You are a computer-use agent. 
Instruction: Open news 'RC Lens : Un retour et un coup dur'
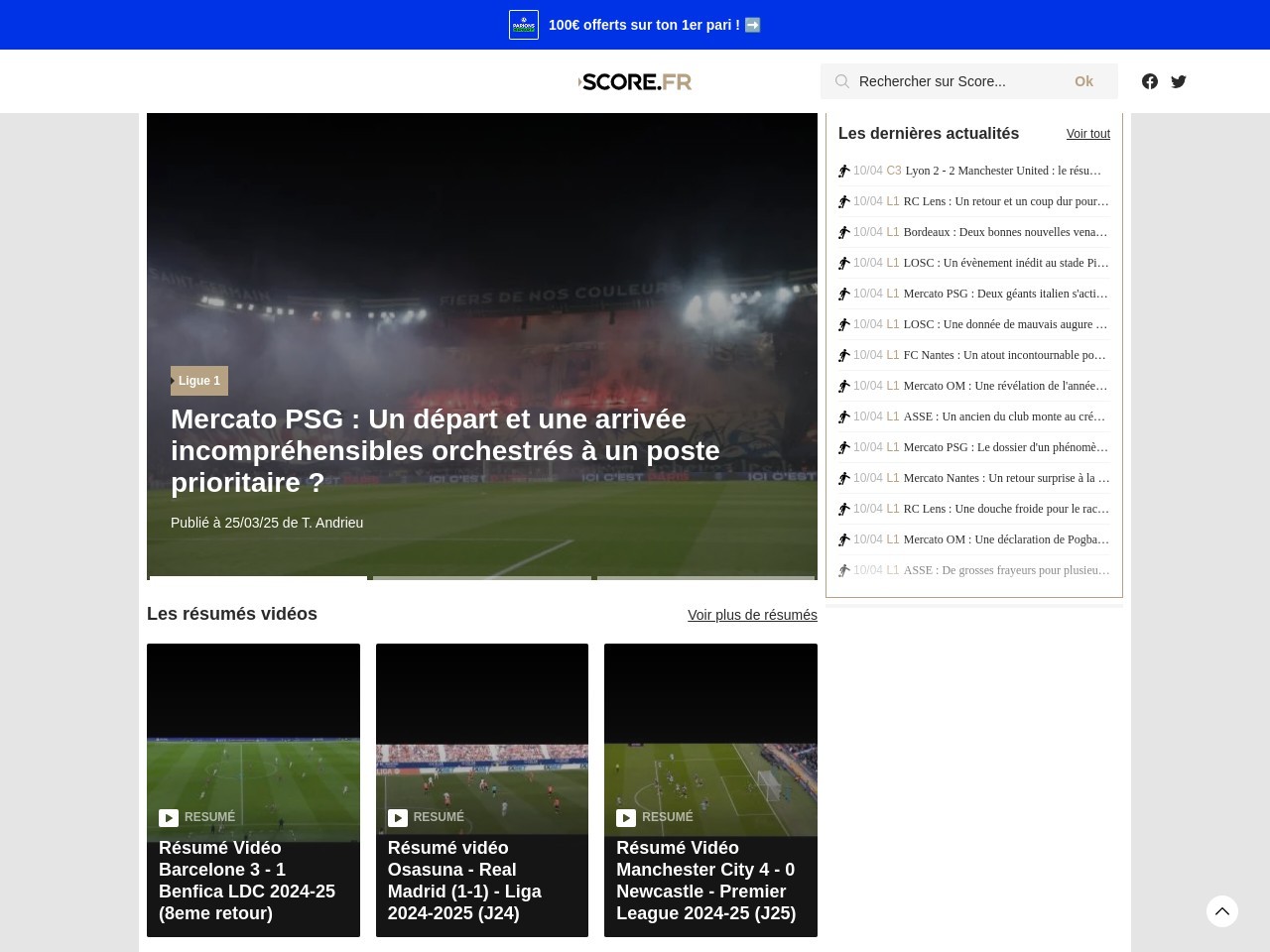[x=1006, y=201]
